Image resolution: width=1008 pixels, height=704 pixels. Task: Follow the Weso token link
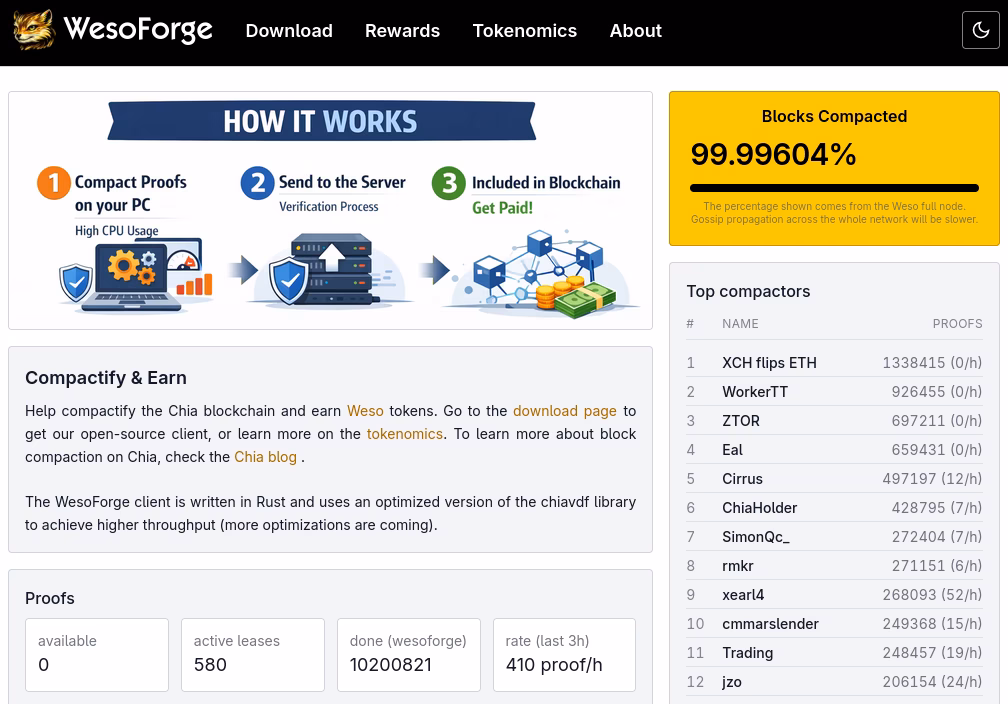point(365,410)
